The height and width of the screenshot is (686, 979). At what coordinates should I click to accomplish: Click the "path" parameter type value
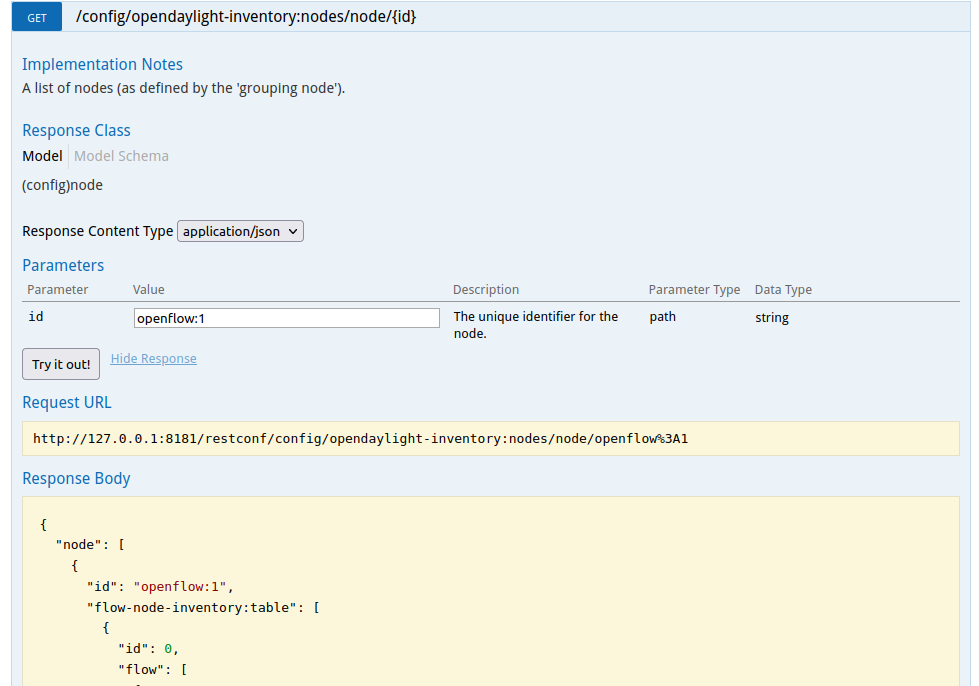[x=662, y=317]
